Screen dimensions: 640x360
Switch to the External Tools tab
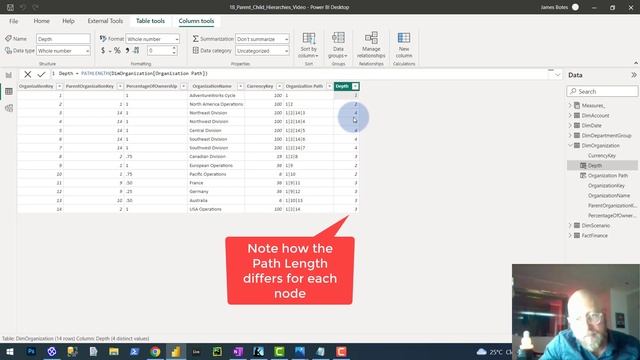point(105,21)
